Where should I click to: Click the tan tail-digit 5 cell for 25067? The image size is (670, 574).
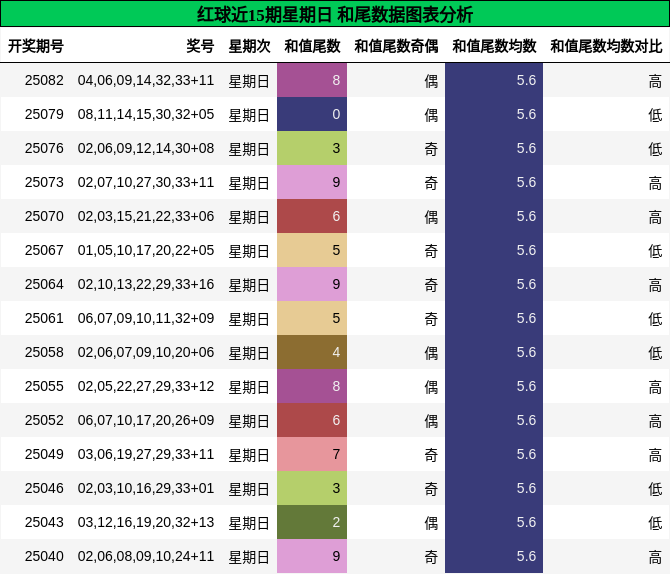(x=312, y=250)
